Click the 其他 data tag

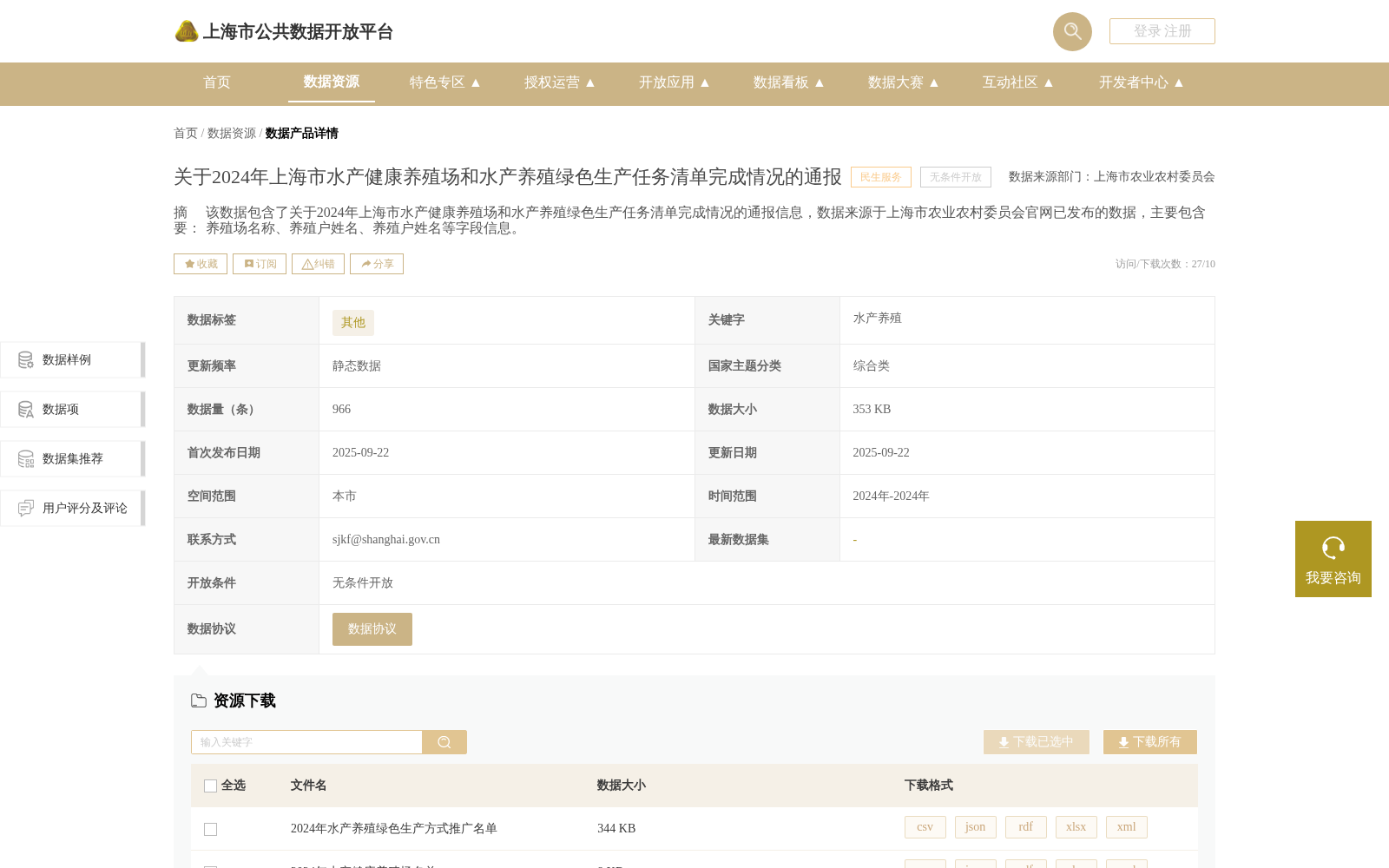(x=353, y=323)
